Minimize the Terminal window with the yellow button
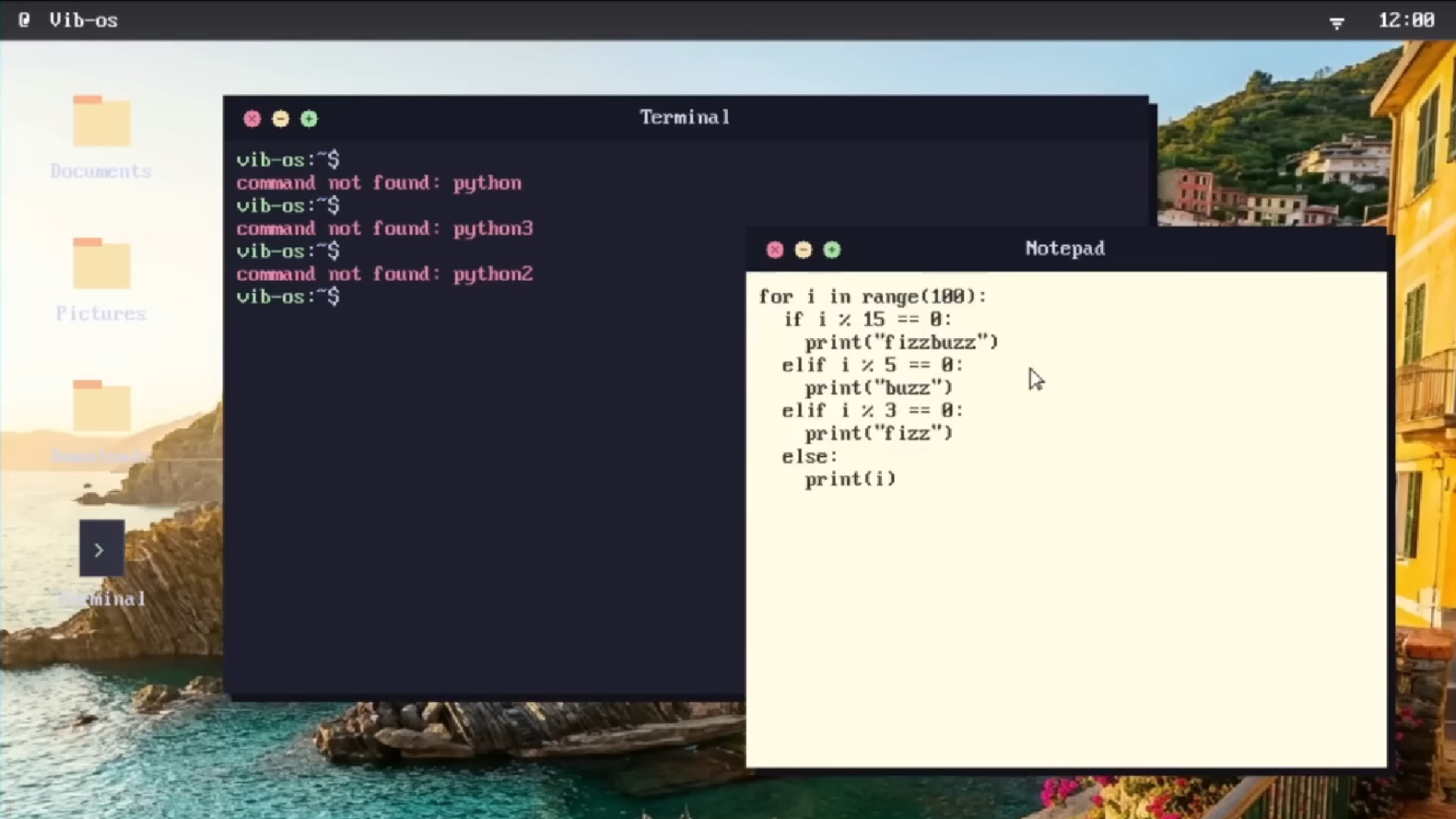The height and width of the screenshot is (819, 1456). point(281,118)
